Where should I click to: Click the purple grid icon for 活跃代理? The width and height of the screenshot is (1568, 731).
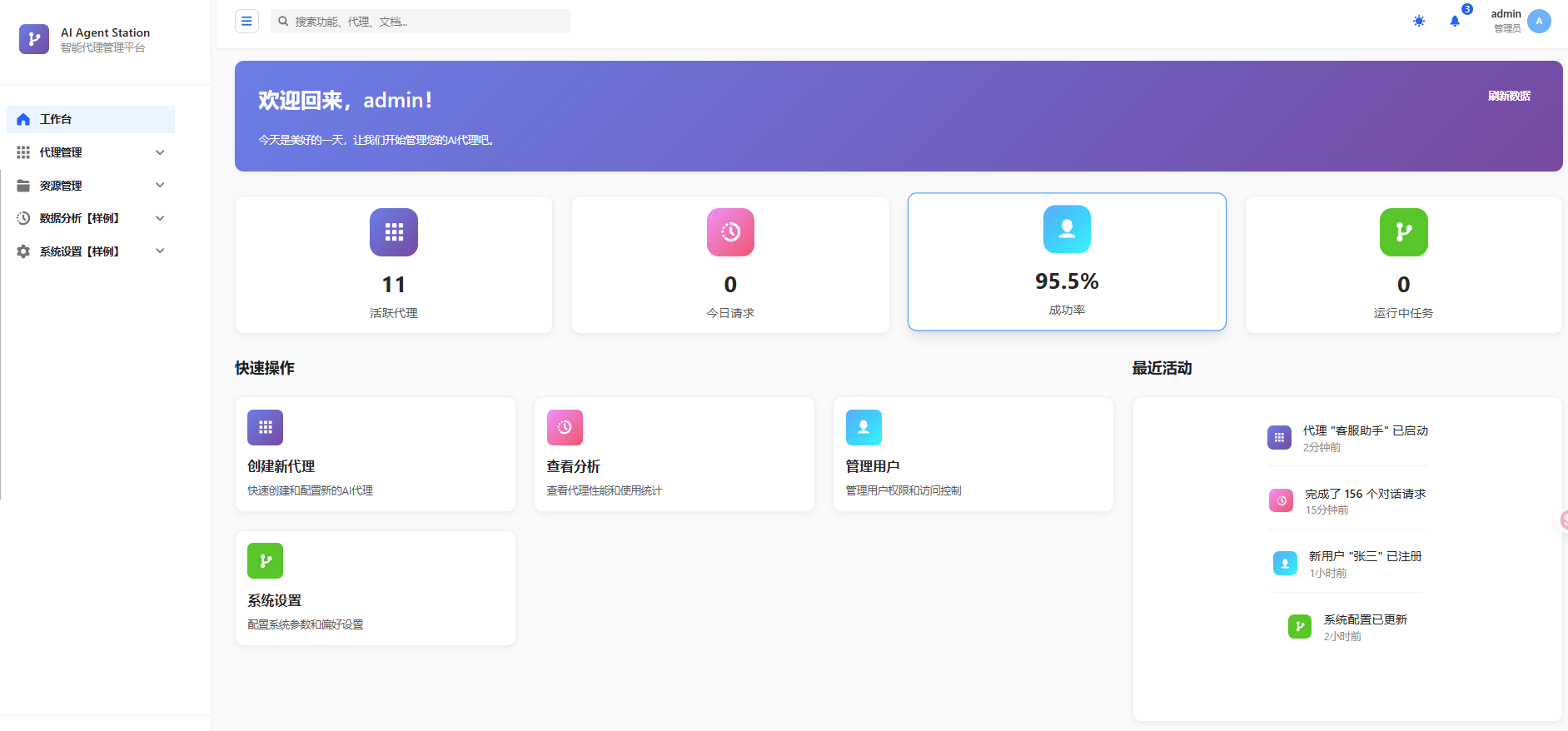pyautogui.click(x=394, y=232)
